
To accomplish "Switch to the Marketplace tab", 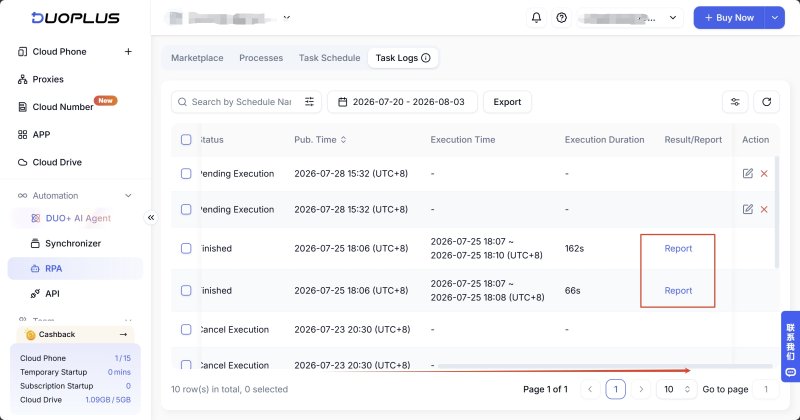I will [x=197, y=58].
